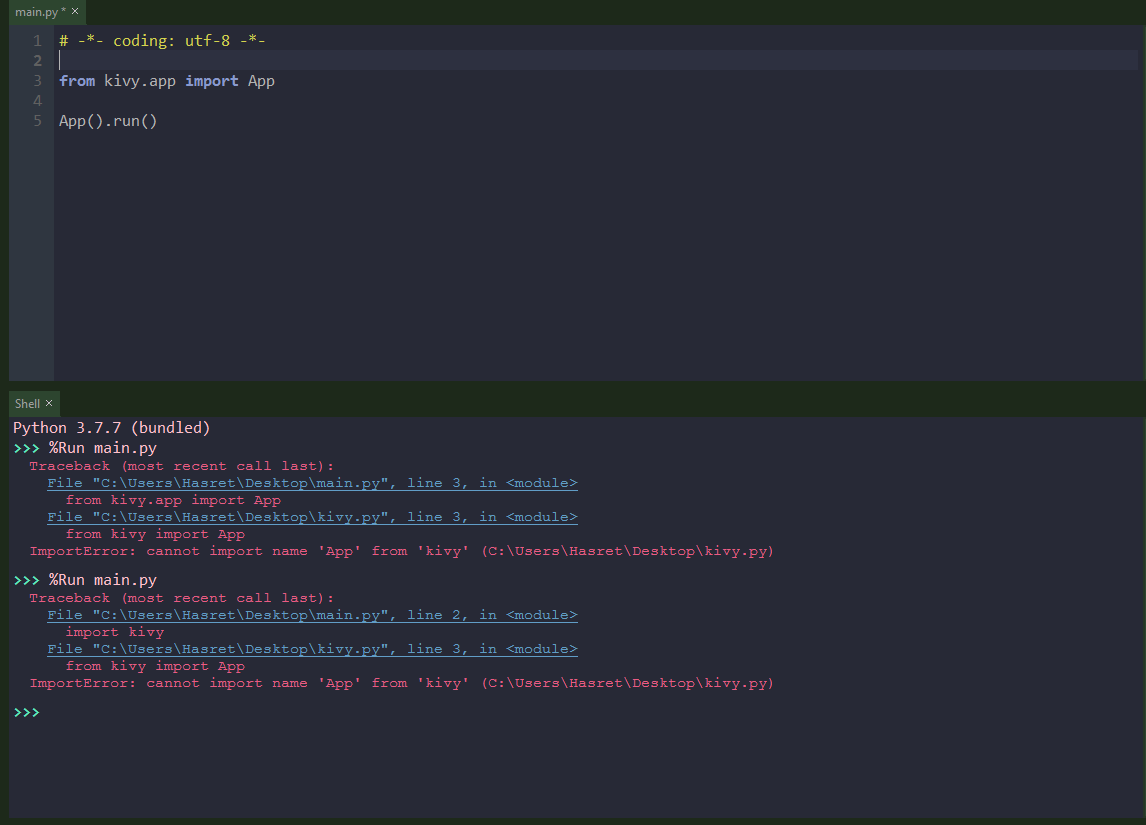Close the Shell panel tab
Viewport: 1146px width, 825px height.
tap(49, 403)
